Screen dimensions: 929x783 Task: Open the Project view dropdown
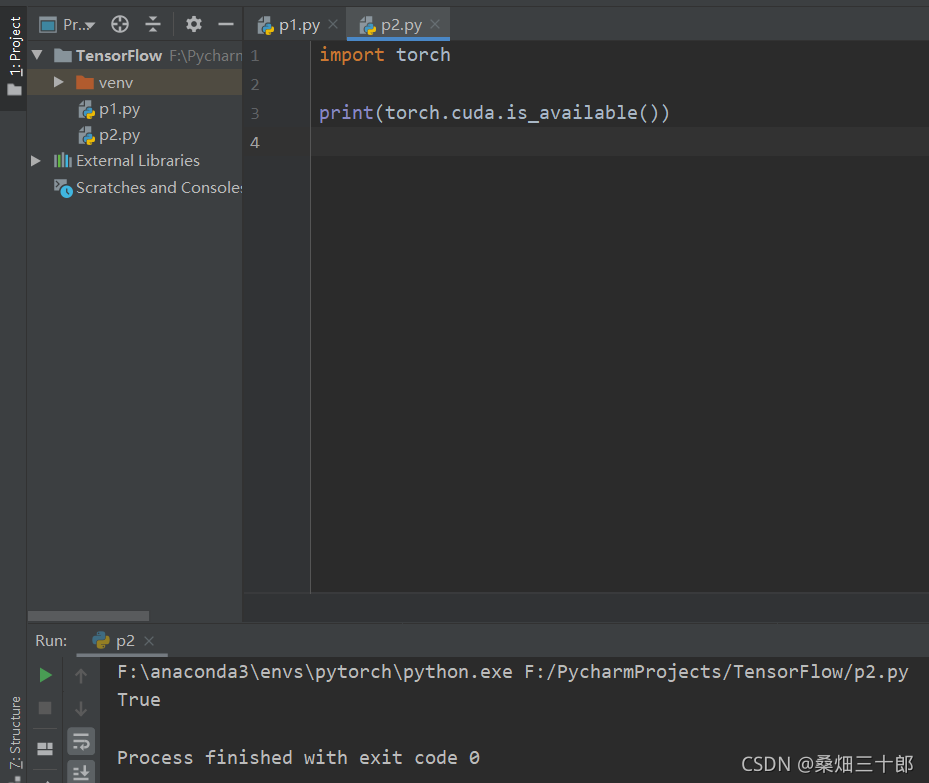click(x=66, y=25)
